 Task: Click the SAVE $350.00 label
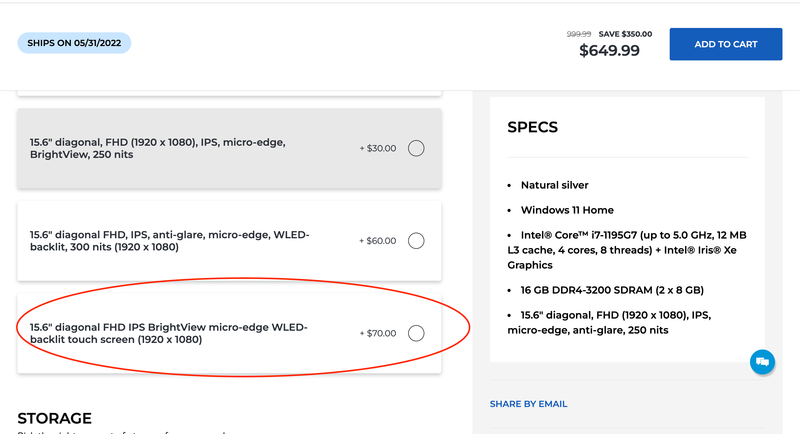point(625,34)
